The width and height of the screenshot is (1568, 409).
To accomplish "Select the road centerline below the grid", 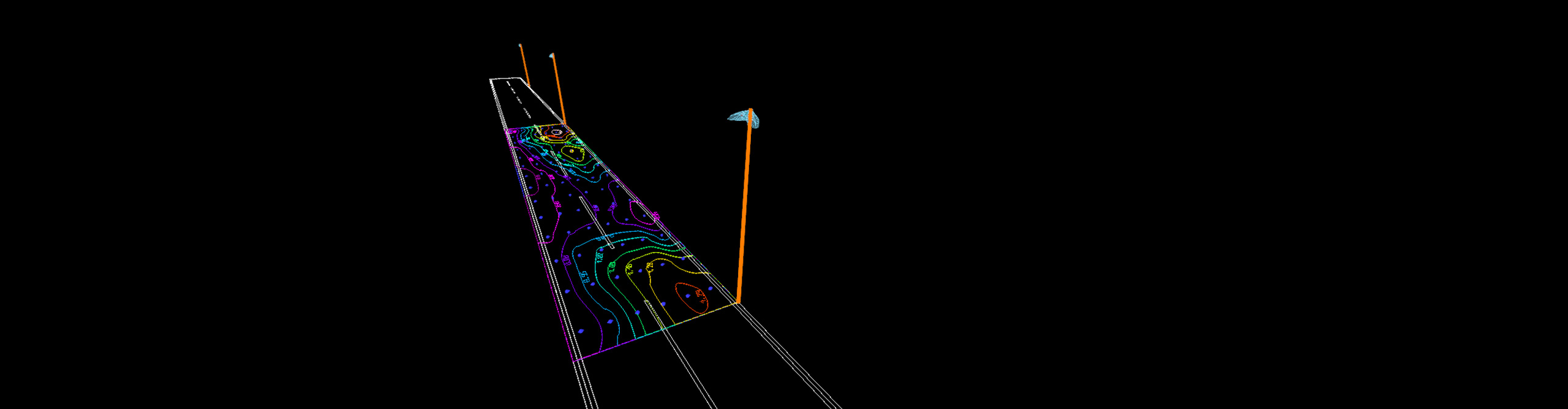I will click(692, 374).
